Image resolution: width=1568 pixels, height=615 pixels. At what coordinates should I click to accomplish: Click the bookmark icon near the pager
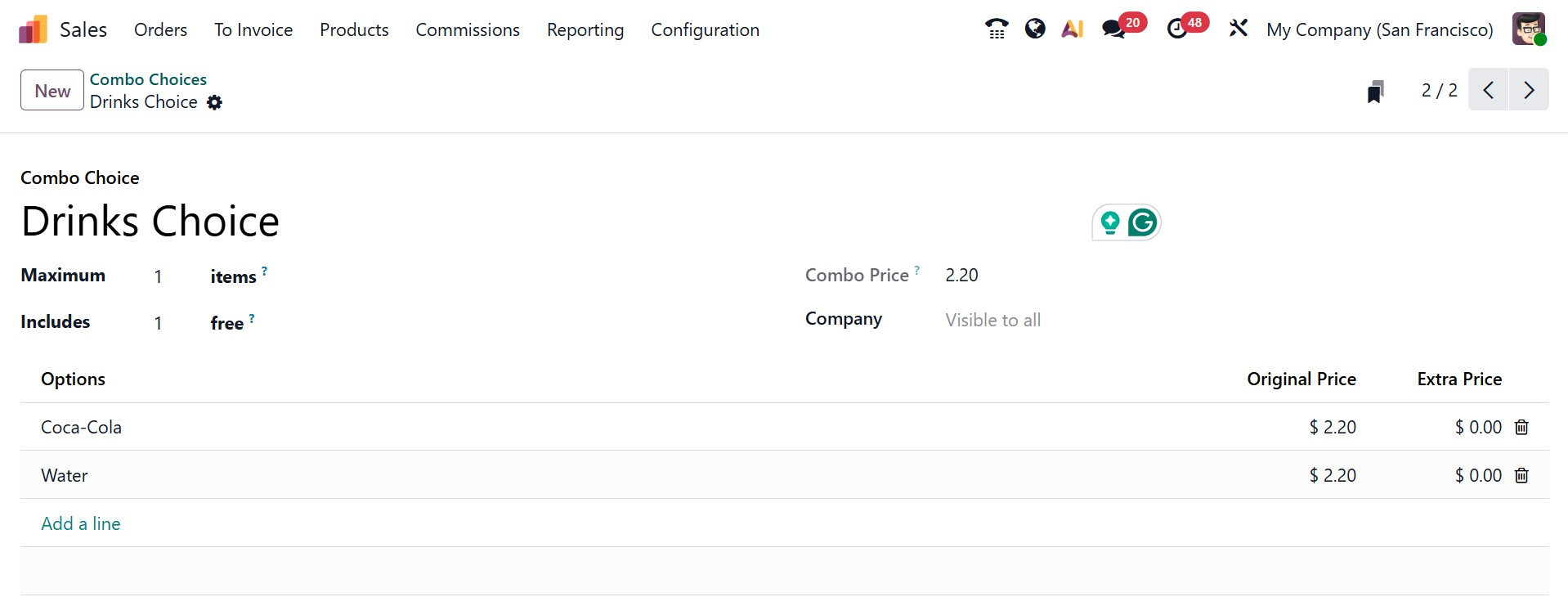[1376, 90]
